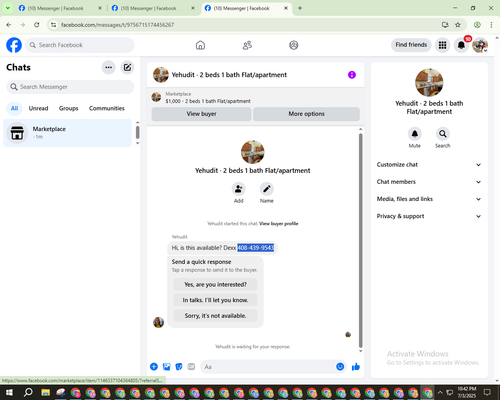Image resolution: width=500 pixels, height=400 pixels.
Task: Select the All chats filter
Action: (14, 108)
